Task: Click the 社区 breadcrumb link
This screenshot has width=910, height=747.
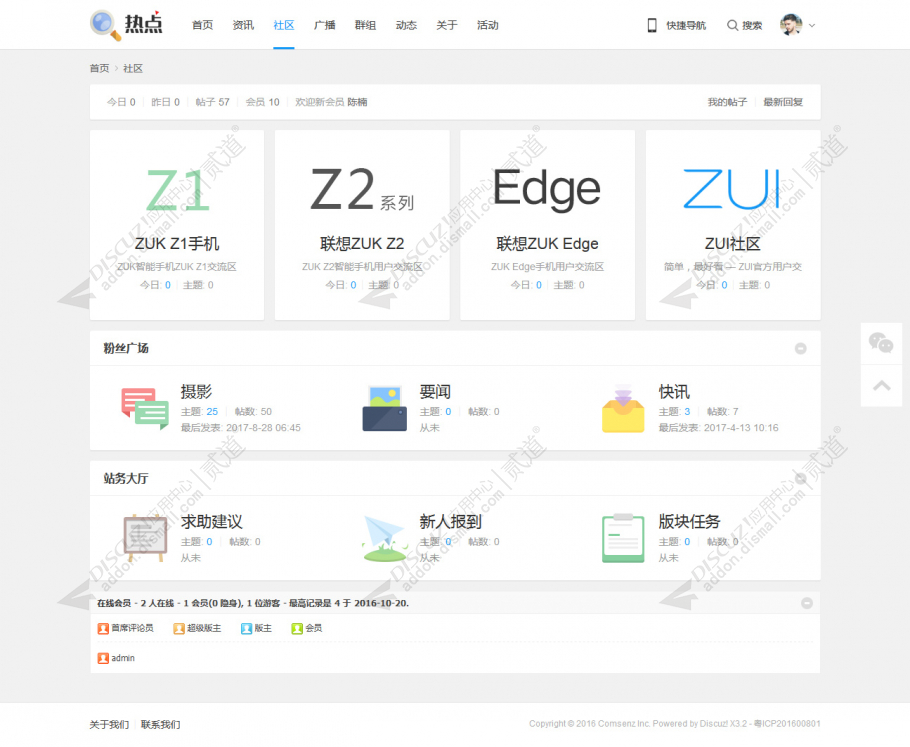Action: tap(133, 68)
